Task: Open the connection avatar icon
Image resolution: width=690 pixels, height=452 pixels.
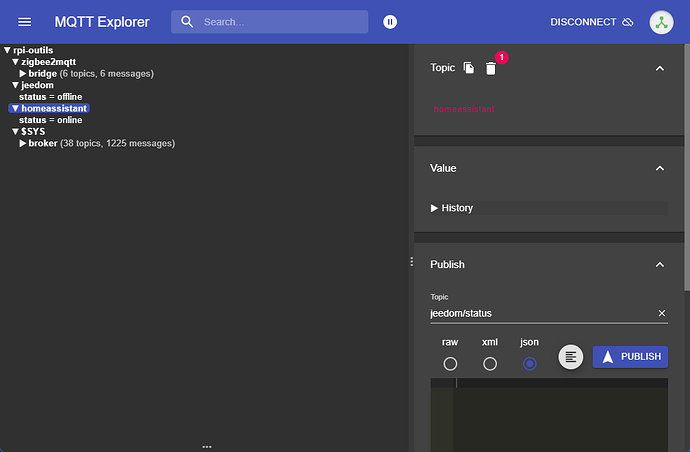Action: [661, 22]
